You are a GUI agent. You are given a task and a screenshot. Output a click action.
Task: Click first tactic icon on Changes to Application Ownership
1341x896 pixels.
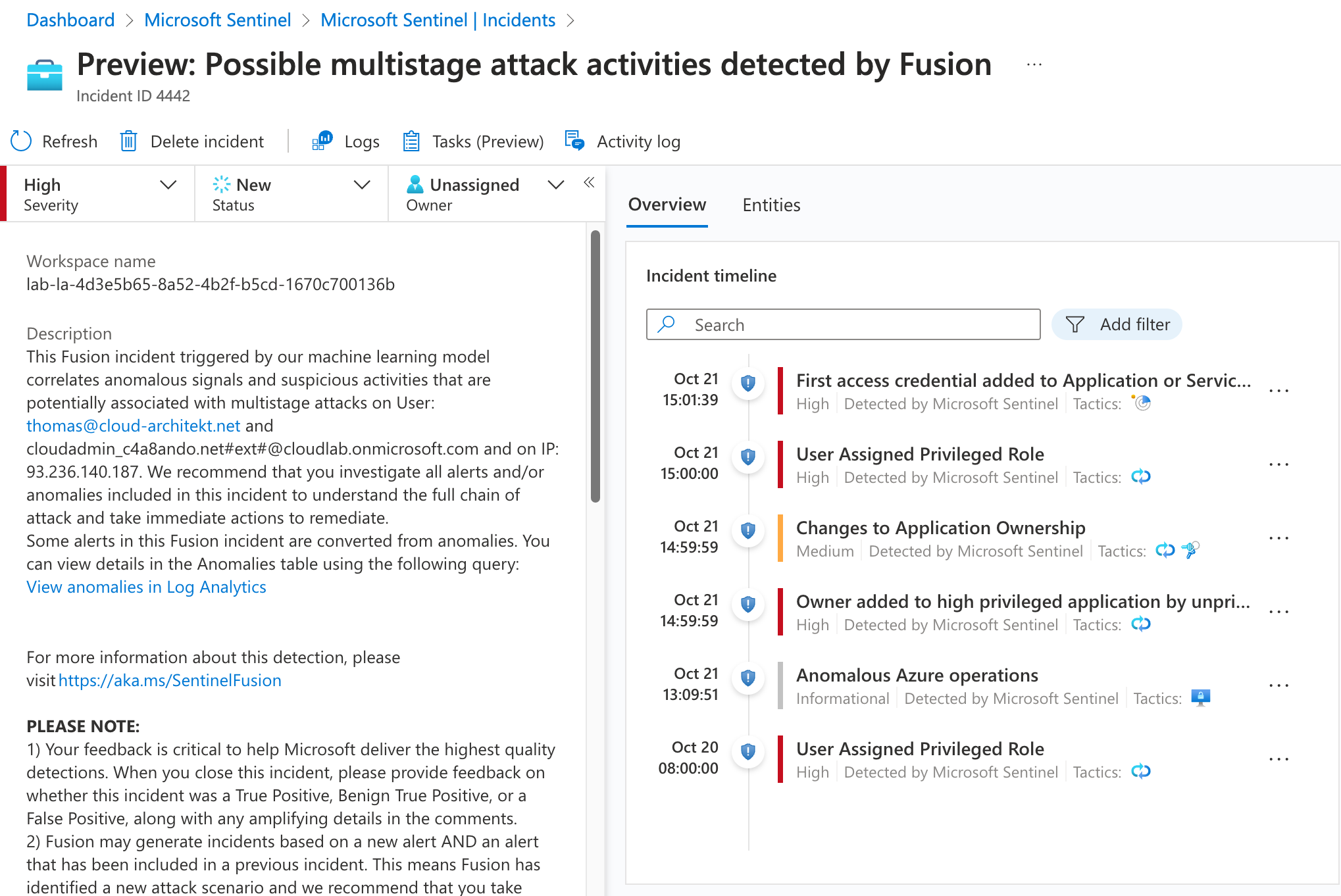pyautogui.click(x=1165, y=550)
